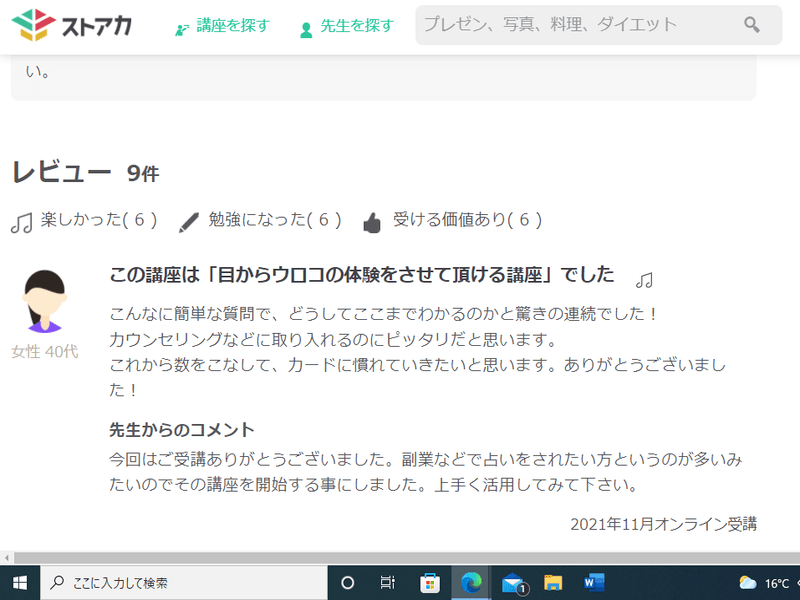Open Microsoft Edge from the taskbar

(x=470, y=582)
